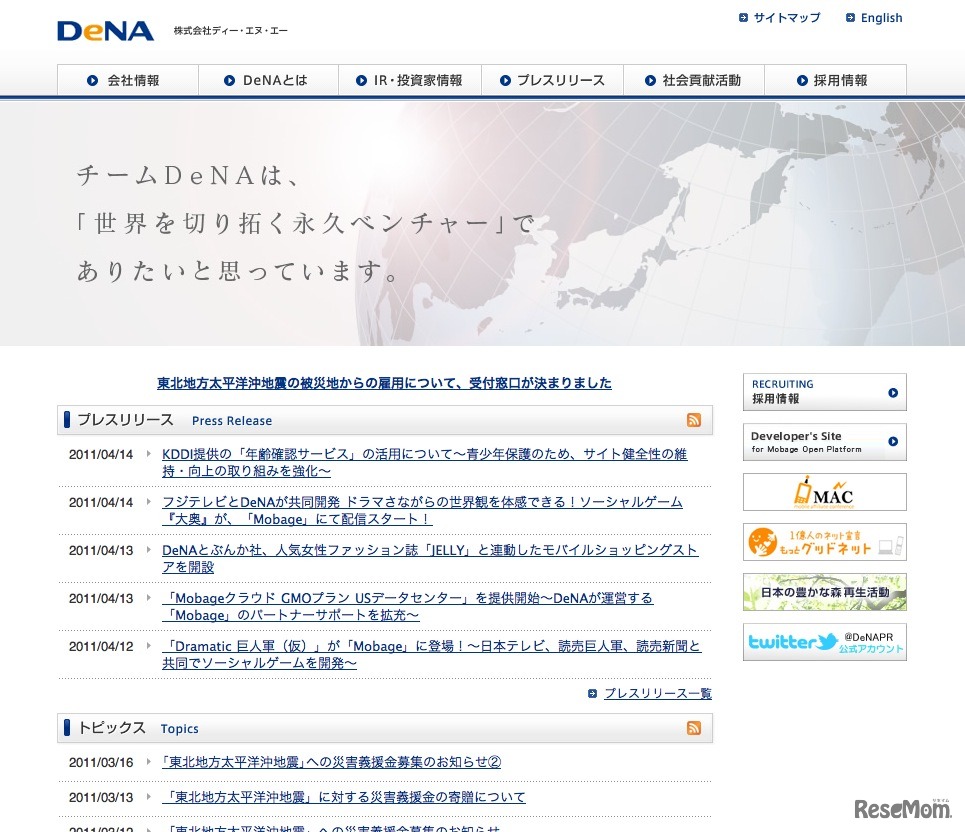Open the Press Release RSS feed icon
The height and width of the screenshot is (832, 965).
[694, 420]
